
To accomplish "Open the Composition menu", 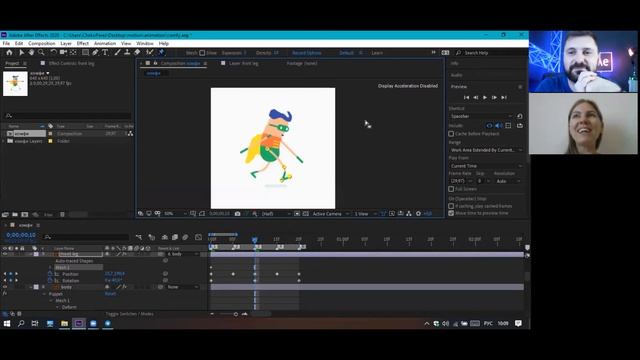I will click(42, 43).
